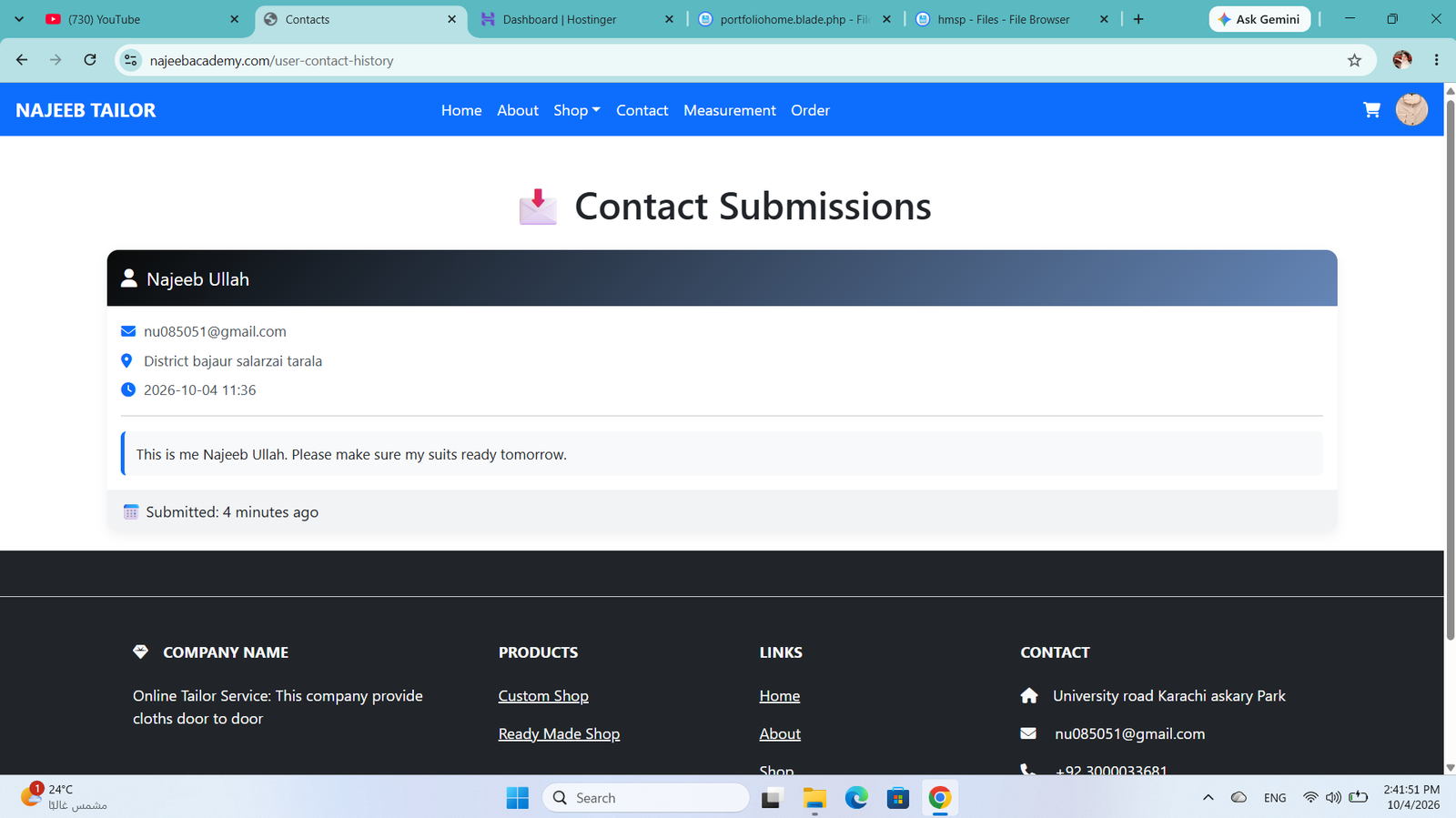
Task: Open the Ready Made Shop footer link
Action: coord(559,734)
